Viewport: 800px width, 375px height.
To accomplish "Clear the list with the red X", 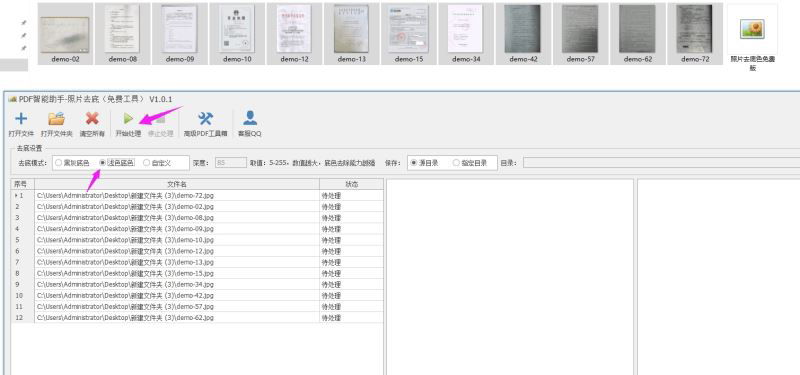I will click(92, 118).
